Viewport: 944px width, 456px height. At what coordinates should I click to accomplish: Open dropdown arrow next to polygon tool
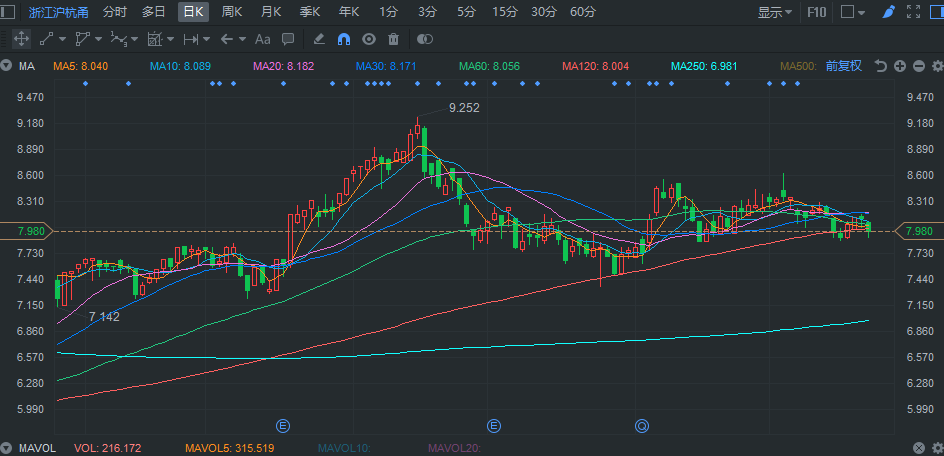98,39
